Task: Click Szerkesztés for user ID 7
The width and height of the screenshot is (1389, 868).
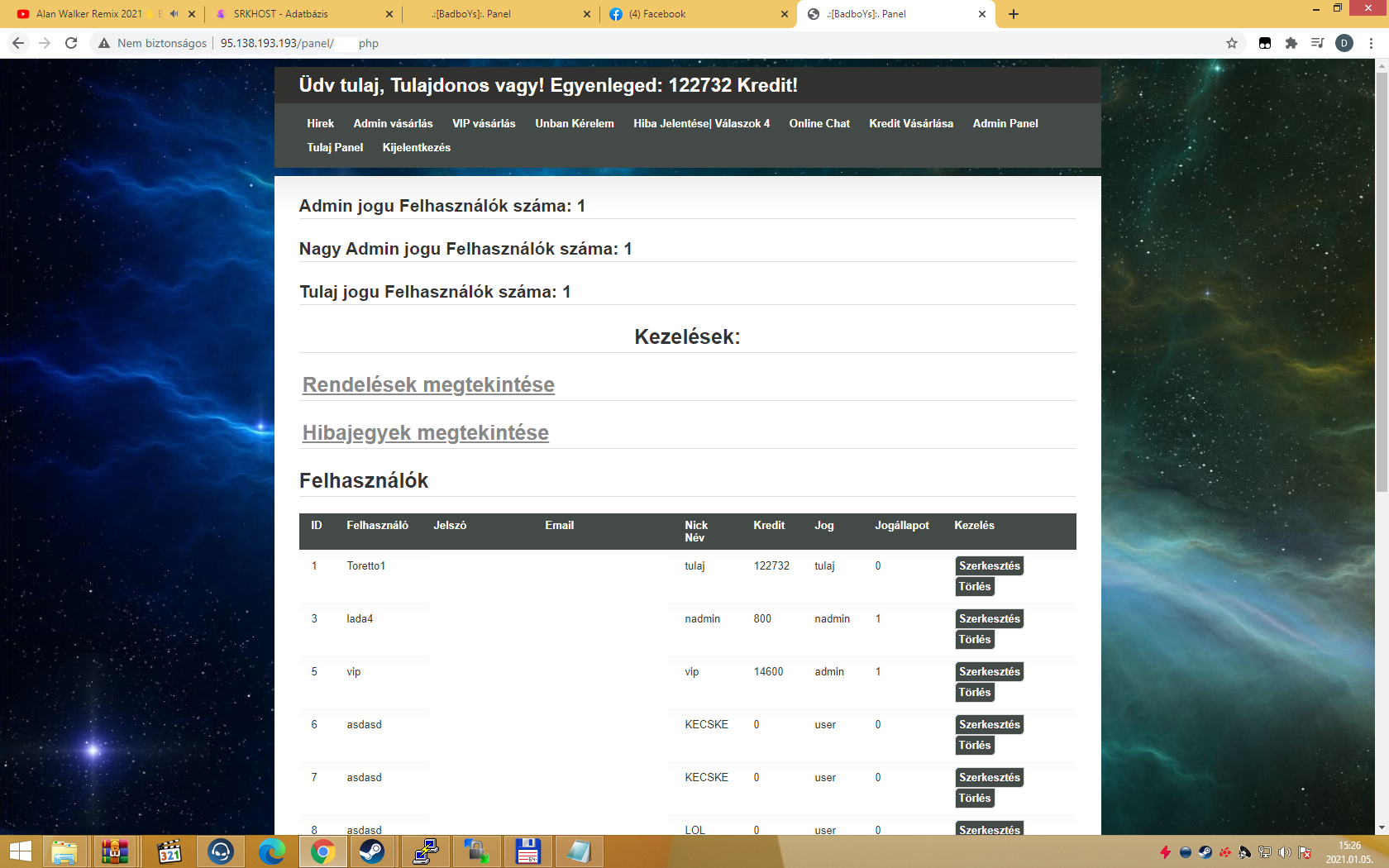Action: [x=990, y=777]
